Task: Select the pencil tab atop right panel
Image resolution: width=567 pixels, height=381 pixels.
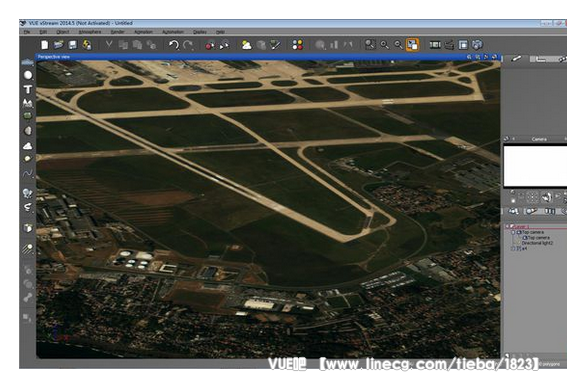Action: click(x=516, y=59)
